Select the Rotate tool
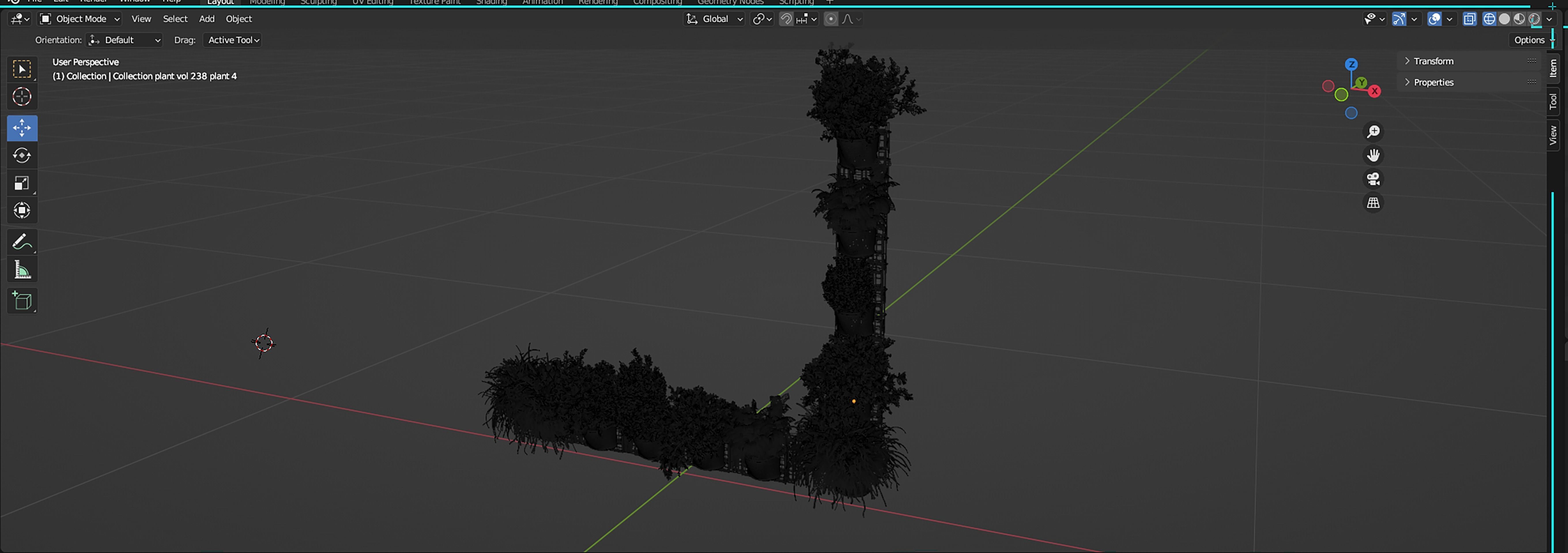1568x553 pixels. 22,155
